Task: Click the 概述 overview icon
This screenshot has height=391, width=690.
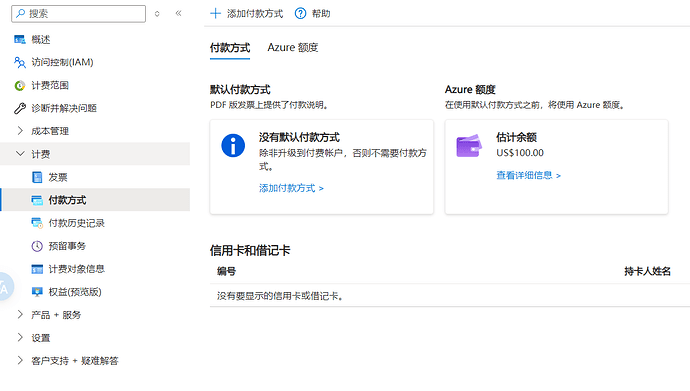Action: [20, 40]
